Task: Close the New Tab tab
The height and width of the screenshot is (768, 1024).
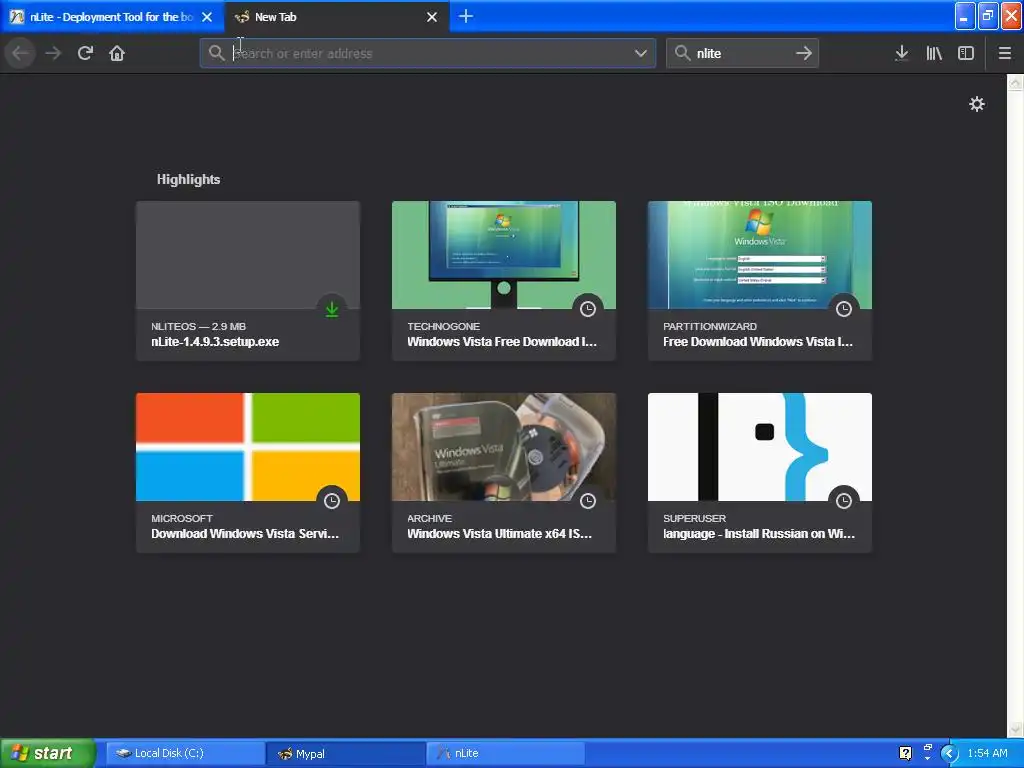Action: coord(432,17)
